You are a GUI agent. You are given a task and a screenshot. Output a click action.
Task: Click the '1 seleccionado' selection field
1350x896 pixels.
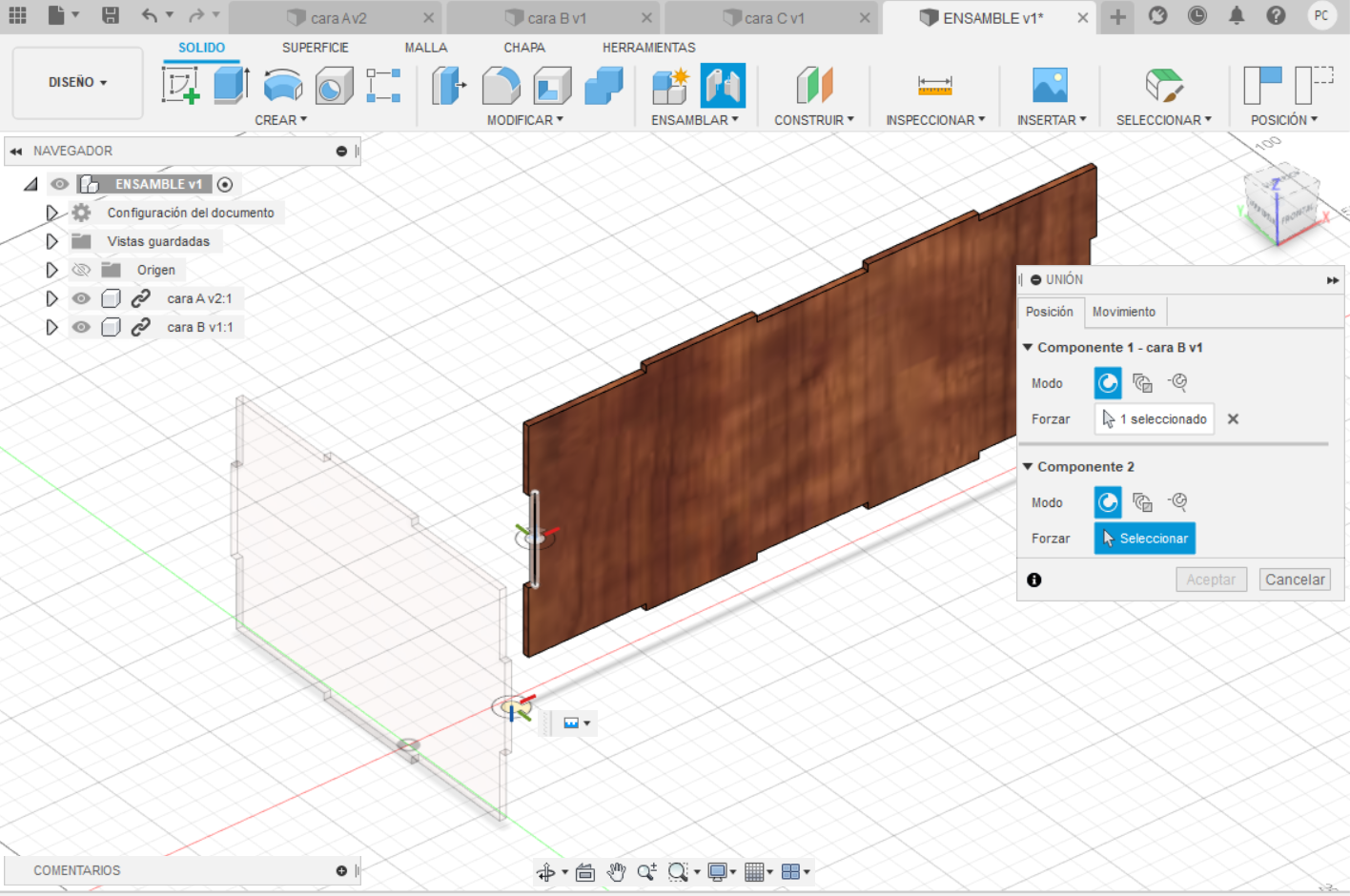pyautogui.click(x=1155, y=419)
